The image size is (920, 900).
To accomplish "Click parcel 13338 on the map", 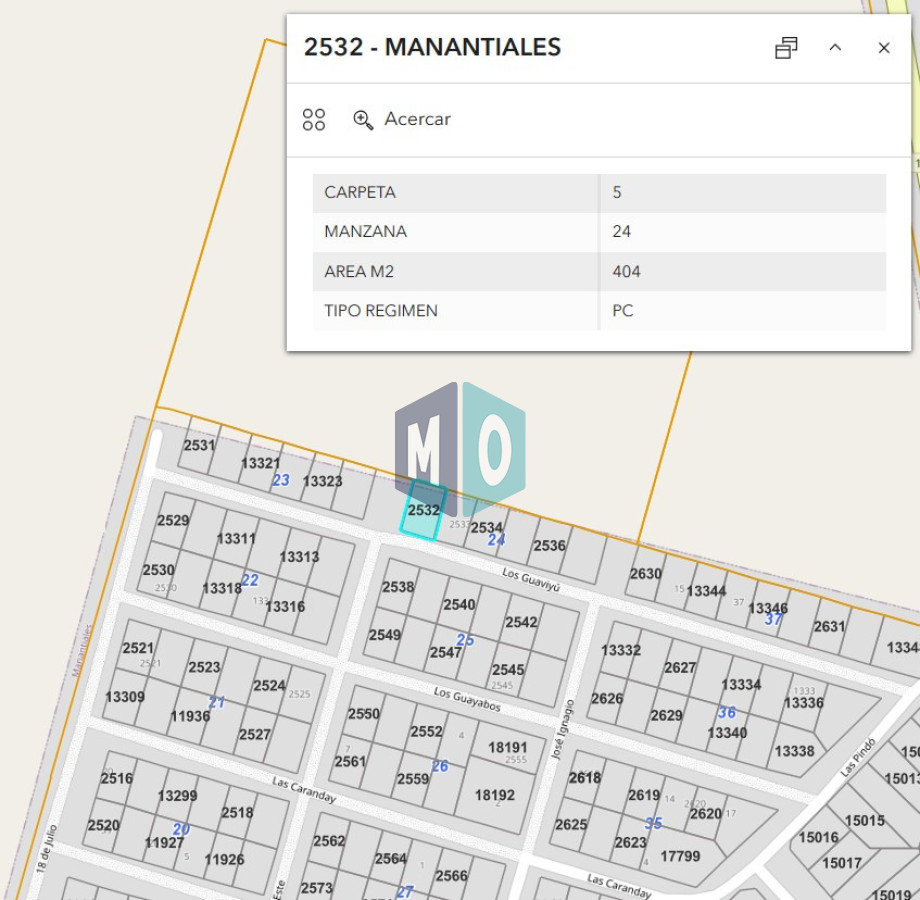I will click(x=794, y=751).
